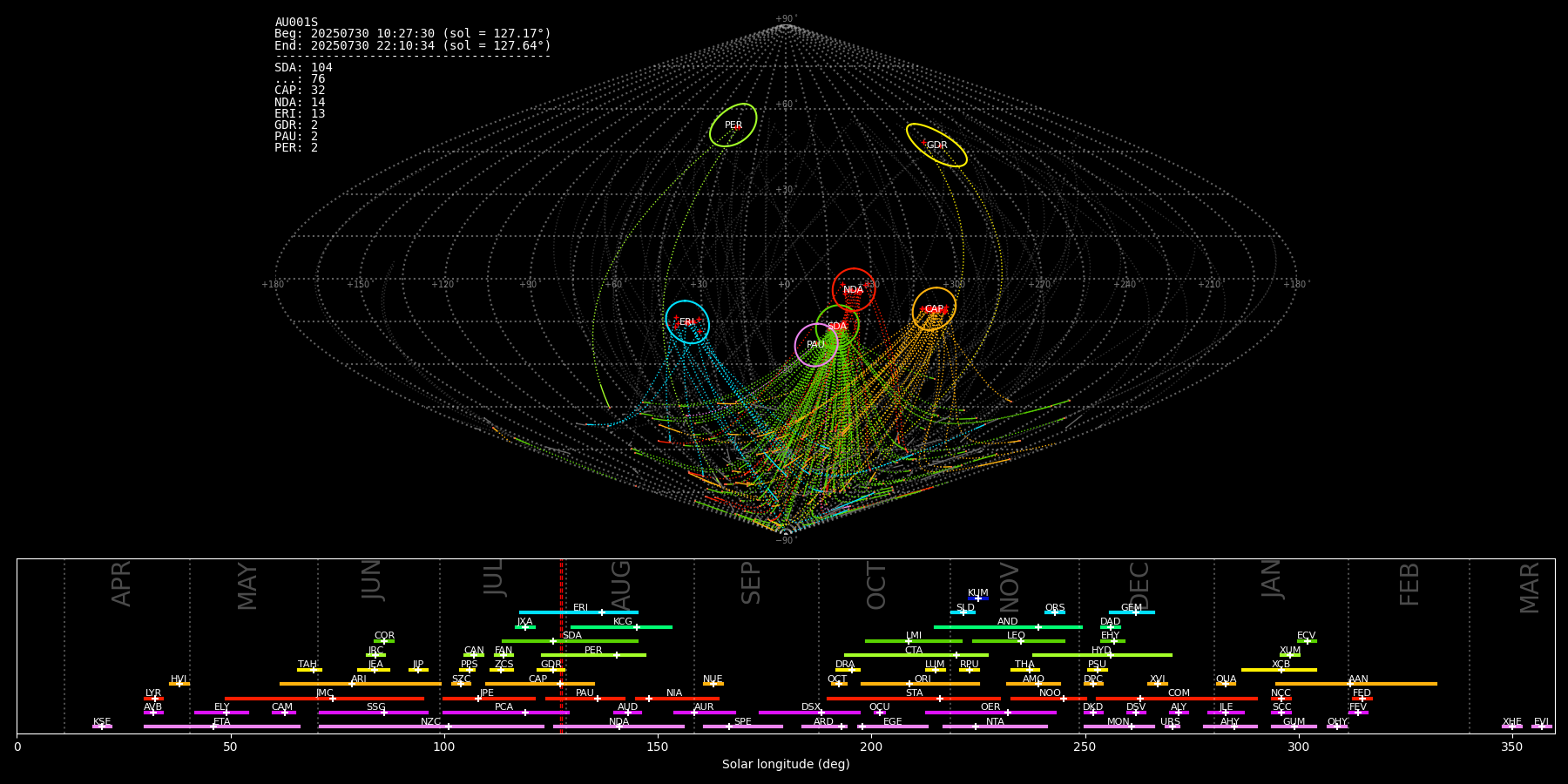Click the 'CAP: 32' count line

300,91
